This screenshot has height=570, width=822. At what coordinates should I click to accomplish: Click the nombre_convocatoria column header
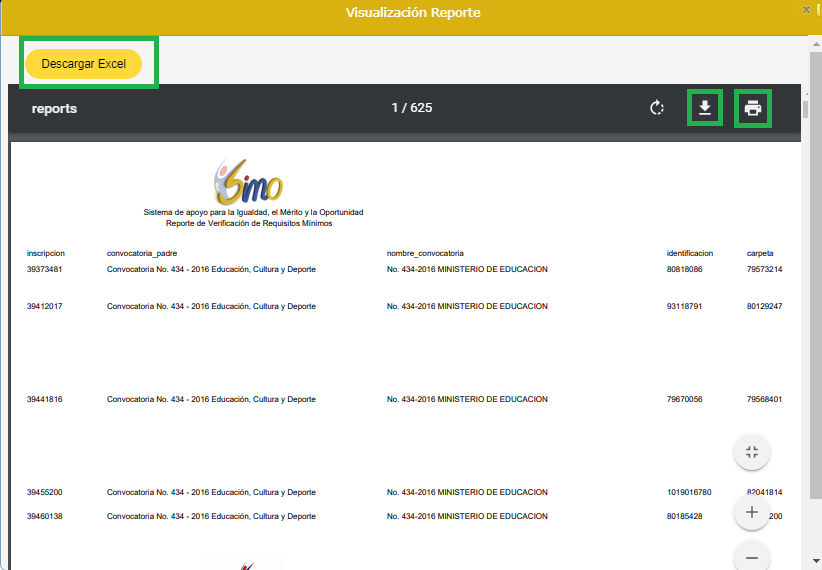425,253
